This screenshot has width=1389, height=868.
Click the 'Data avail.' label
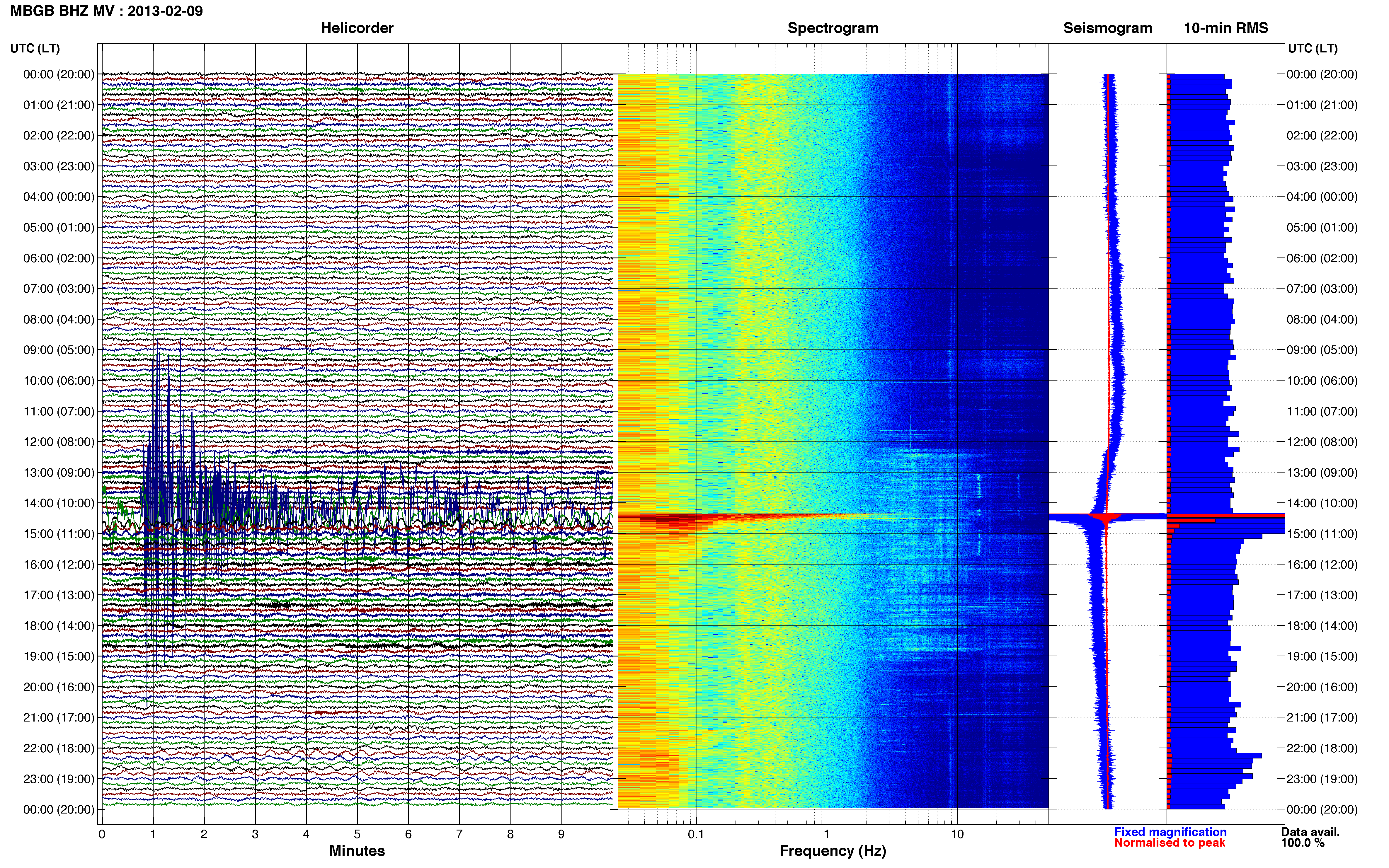[1310, 832]
